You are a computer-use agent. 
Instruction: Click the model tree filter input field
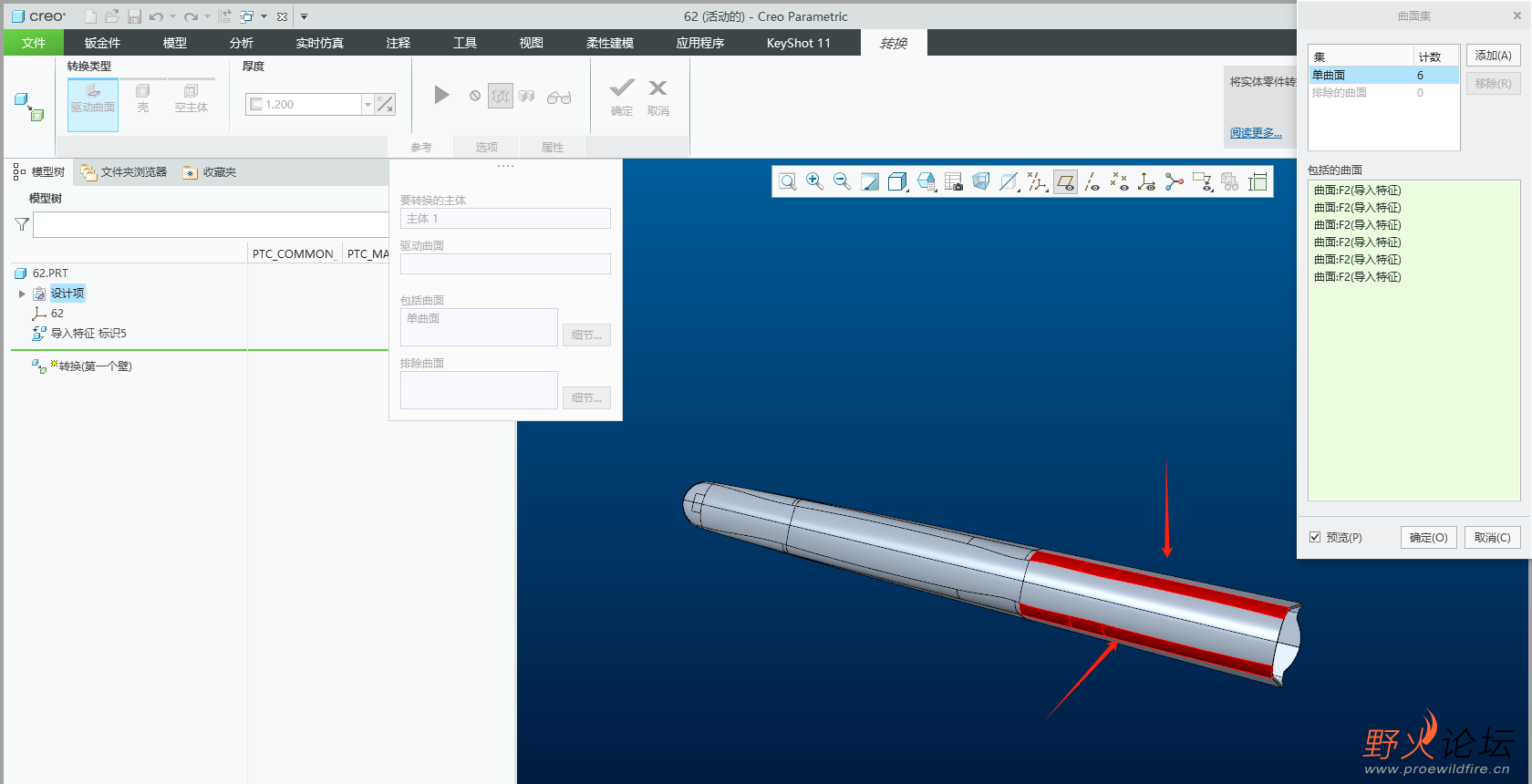210,225
